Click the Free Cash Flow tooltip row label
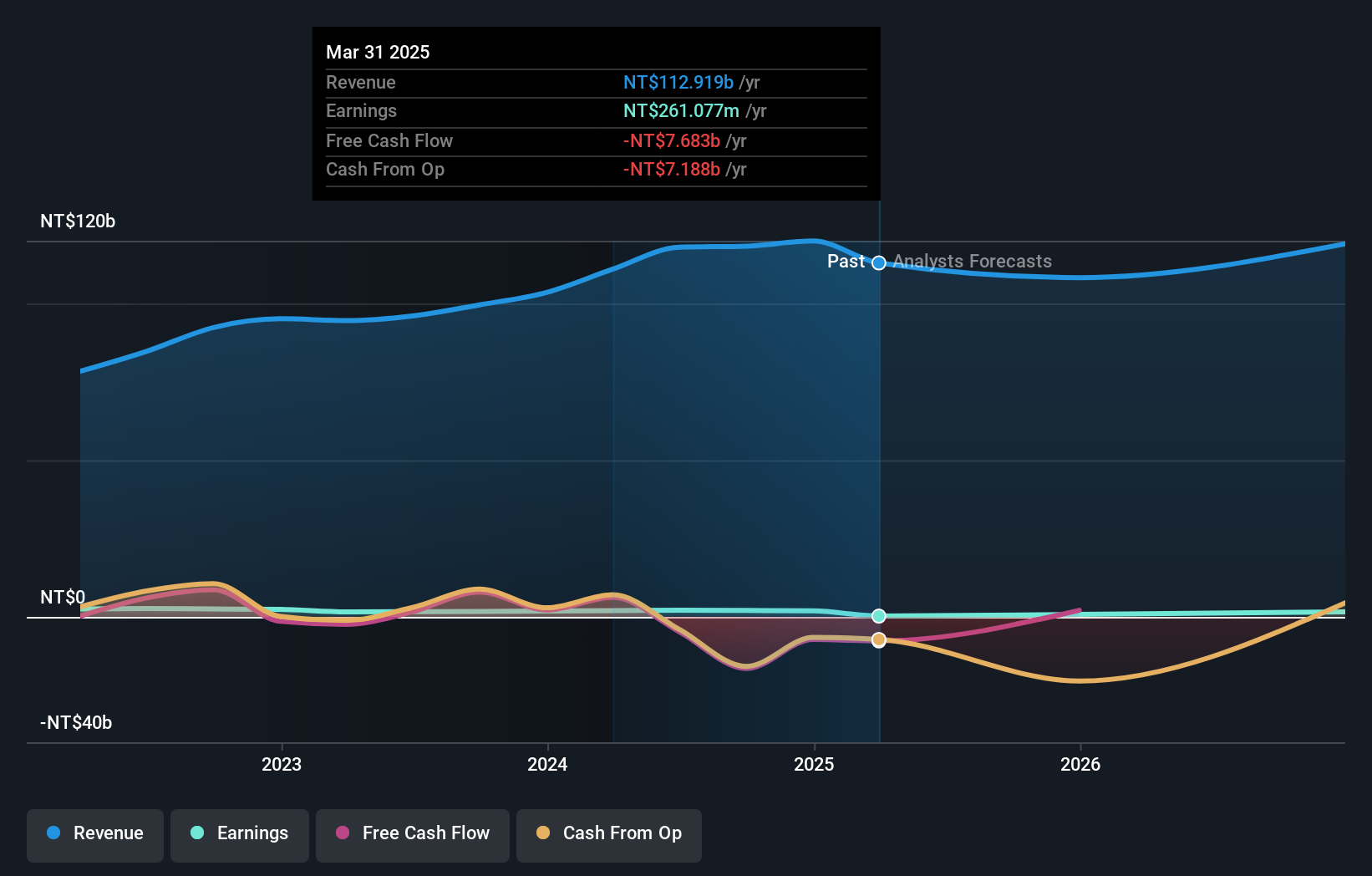This screenshot has height=876, width=1372. 389,140
